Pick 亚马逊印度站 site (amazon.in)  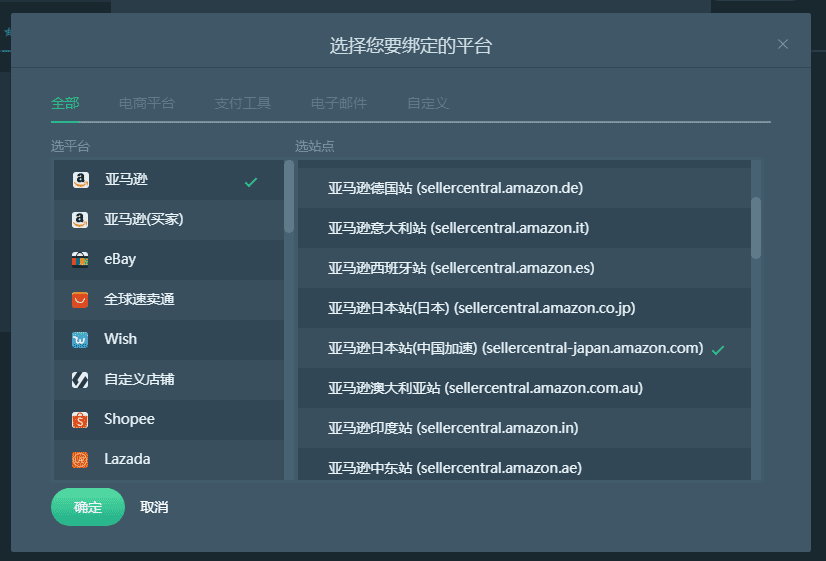[x=524, y=428]
